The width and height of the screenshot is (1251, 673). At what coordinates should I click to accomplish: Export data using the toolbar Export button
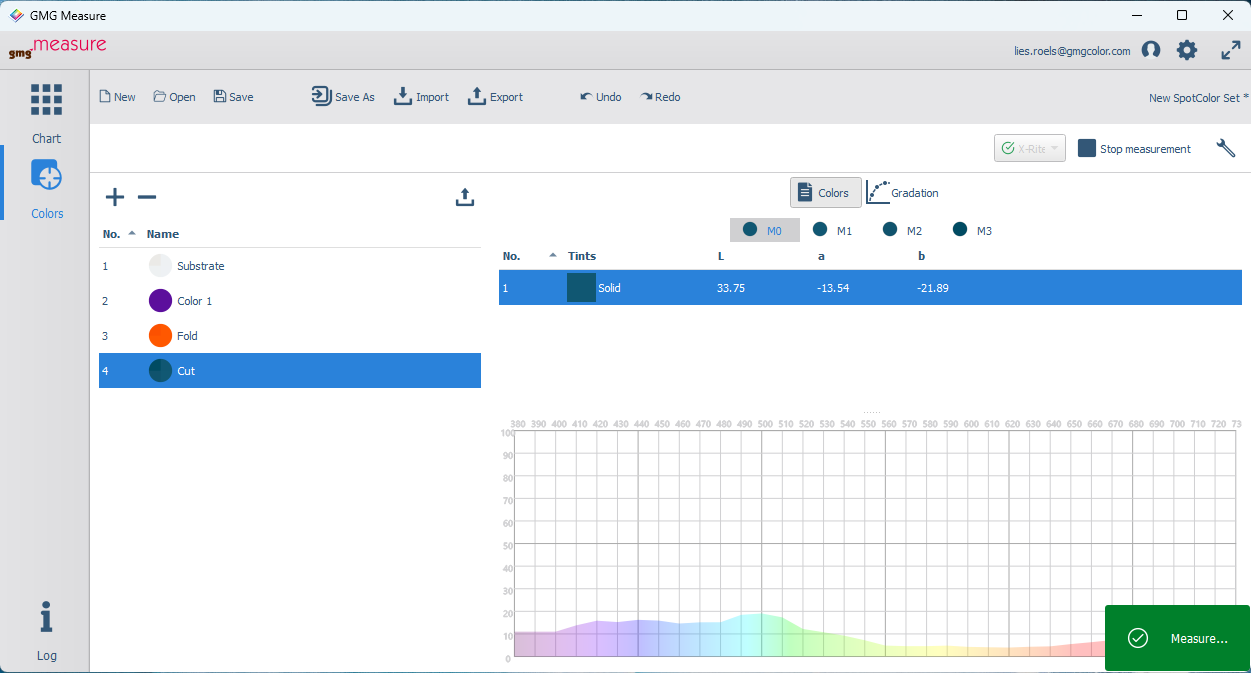point(496,97)
